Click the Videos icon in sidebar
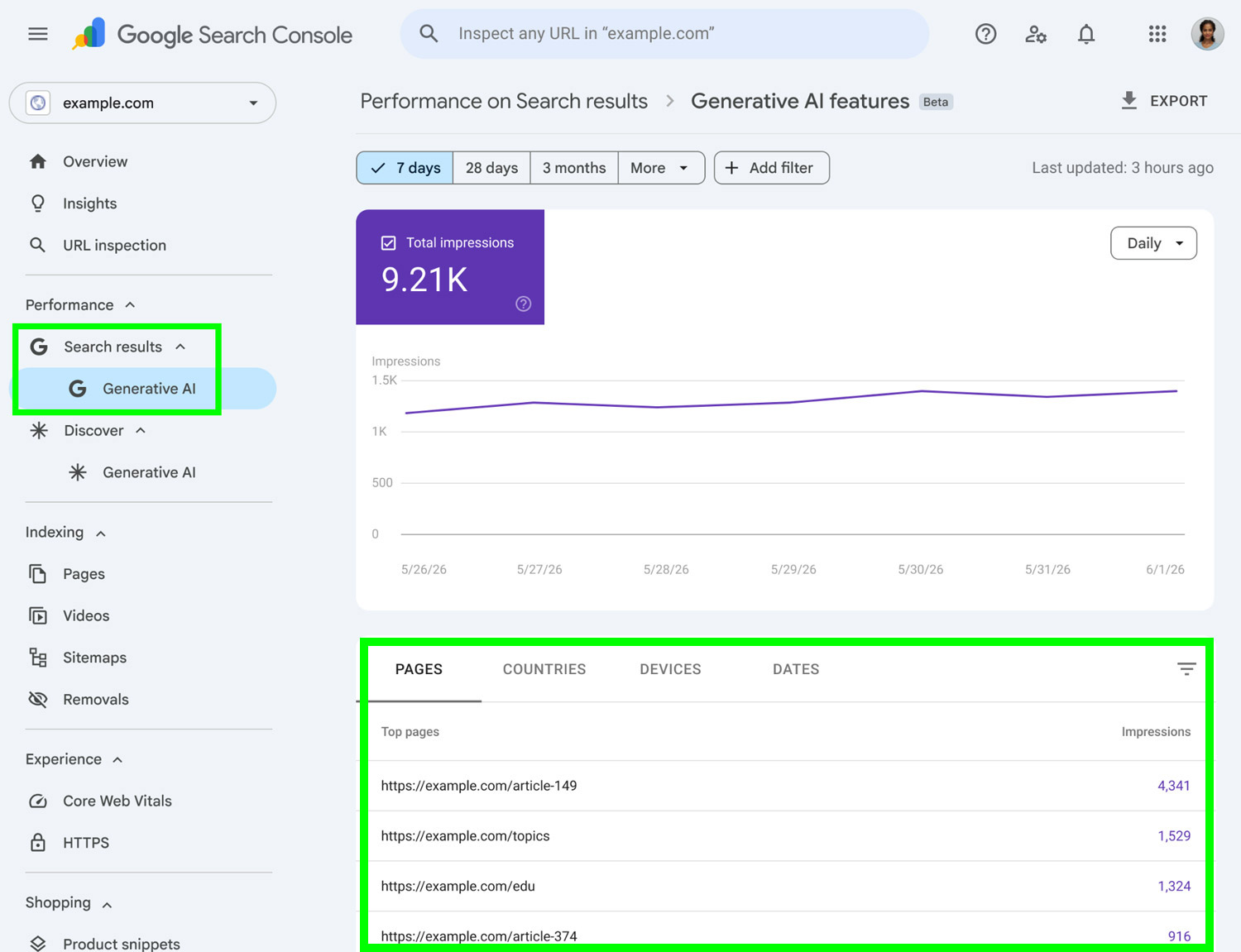Screen dimensions: 1241x952 38,615
